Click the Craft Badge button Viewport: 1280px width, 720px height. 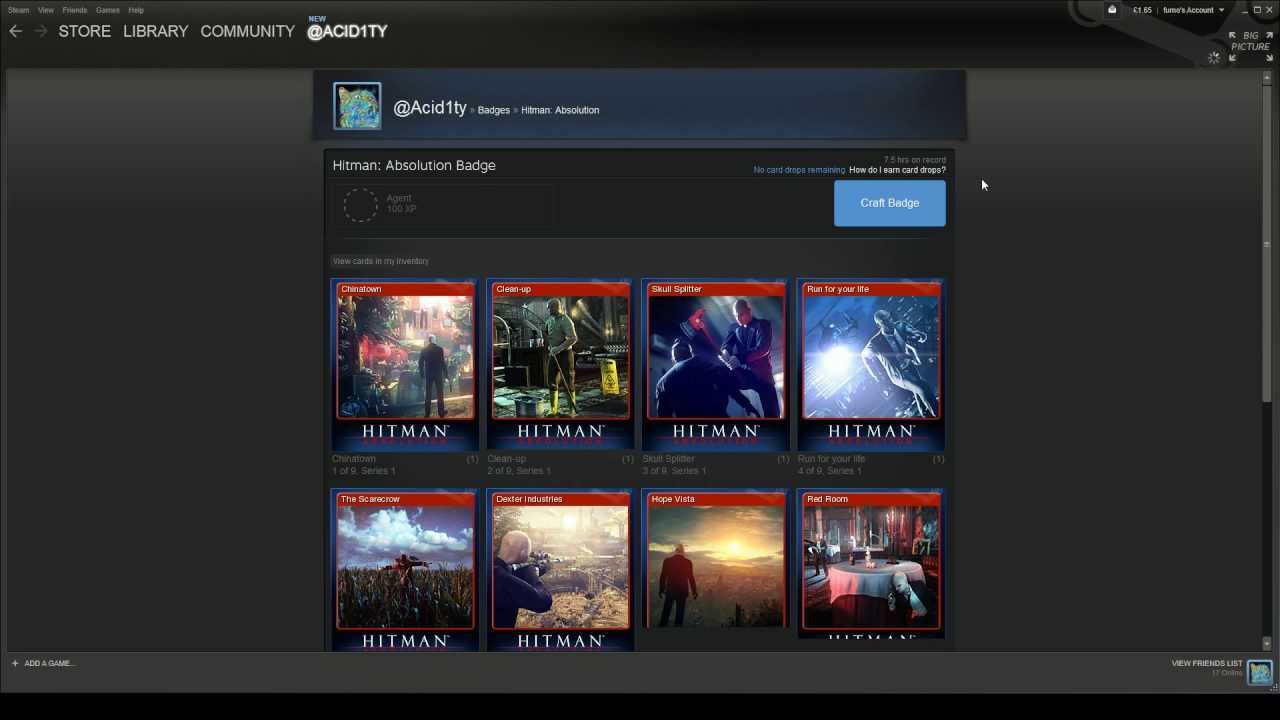click(889, 203)
